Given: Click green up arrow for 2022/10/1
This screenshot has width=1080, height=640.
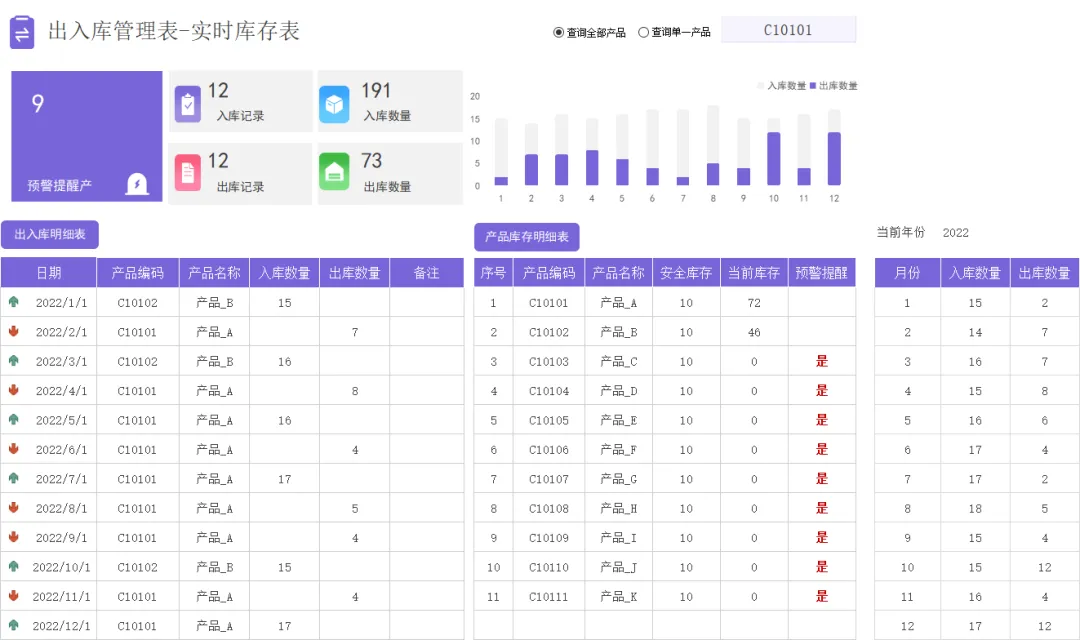Looking at the screenshot, I should [x=13, y=566].
